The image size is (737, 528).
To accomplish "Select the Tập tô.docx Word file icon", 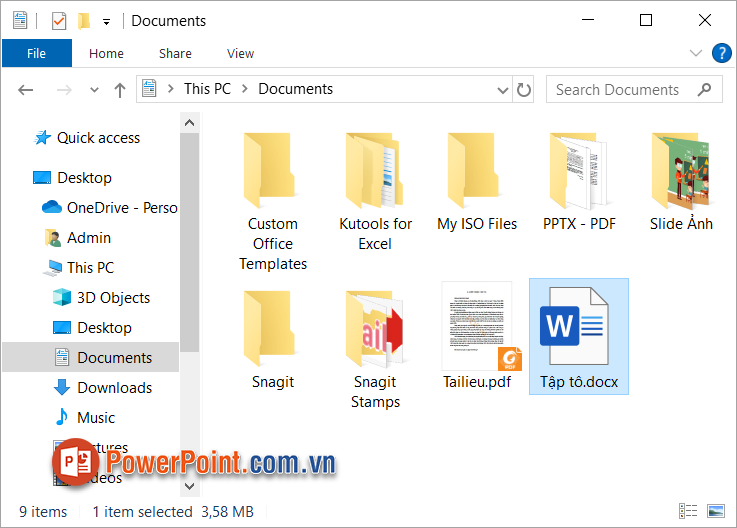I will pos(574,326).
